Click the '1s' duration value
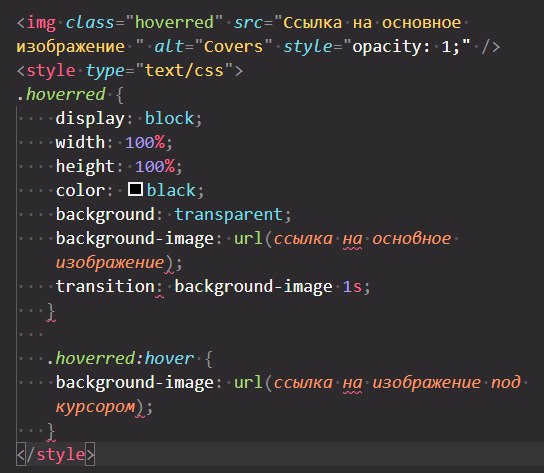Screen dimensions: 544x473 pyautogui.click(x=352, y=287)
